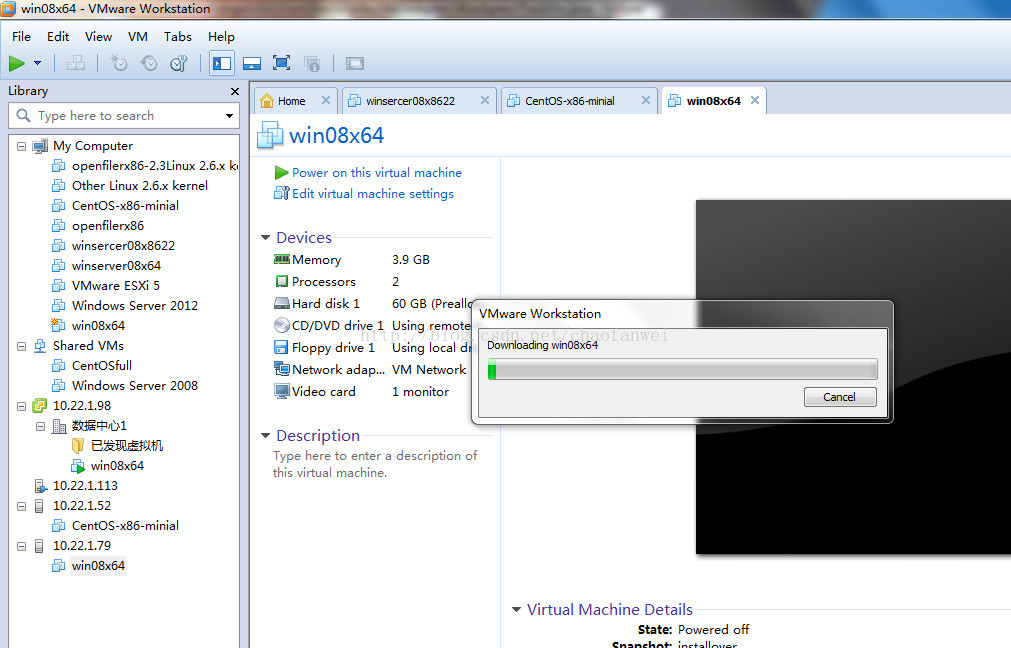This screenshot has height=648, width=1011.
Task: Open the library search dropdown arrow
Action: tap(230, 116)
